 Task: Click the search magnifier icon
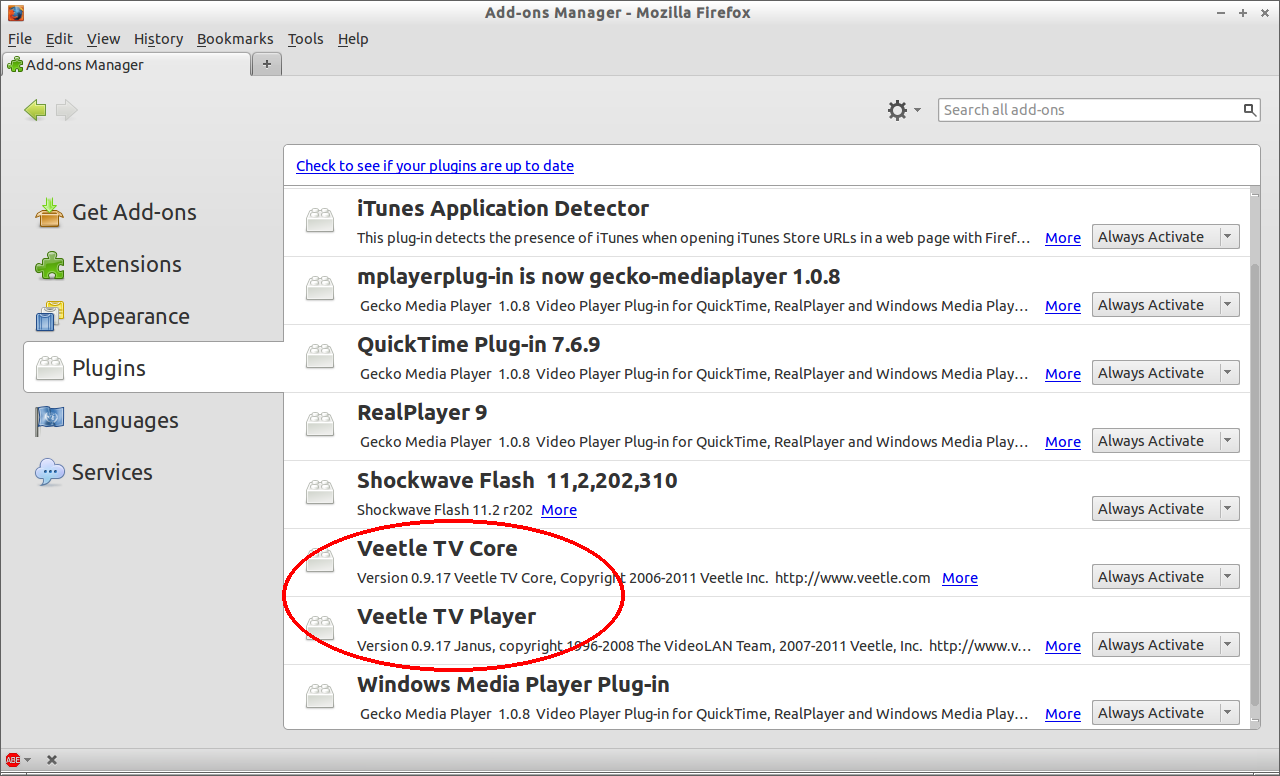[1249, 110]
